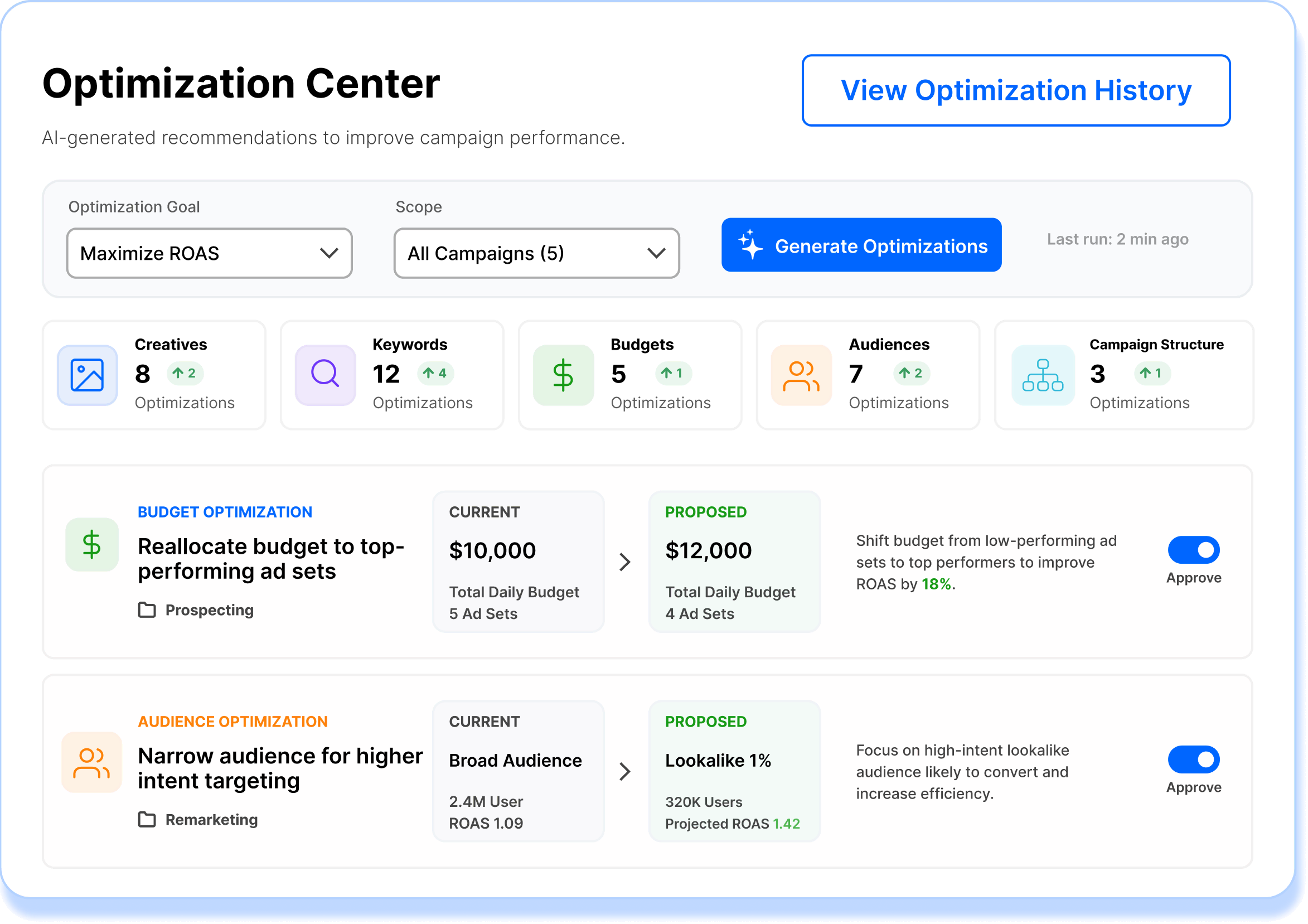
Task: Select the proposed $12,000 budget card
Action: (735, 562)
